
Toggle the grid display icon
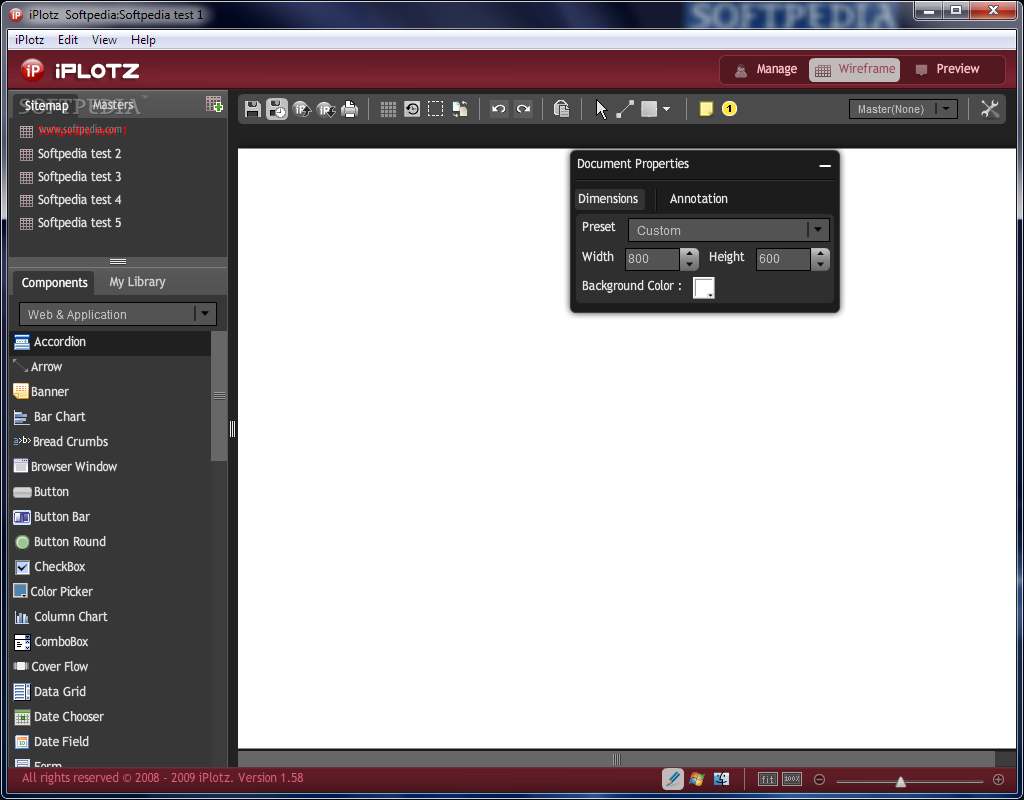[x=389, y=109]
